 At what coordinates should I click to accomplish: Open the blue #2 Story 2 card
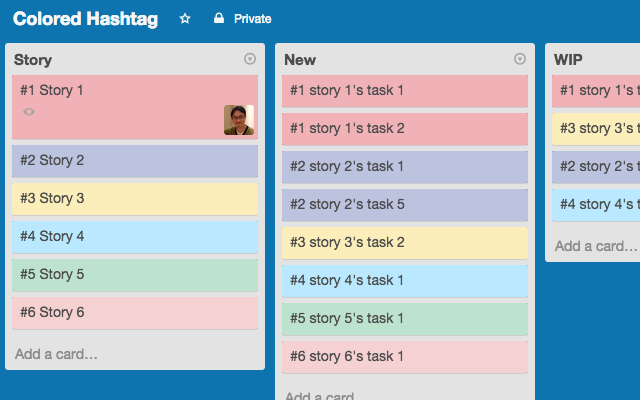point(135,161)
